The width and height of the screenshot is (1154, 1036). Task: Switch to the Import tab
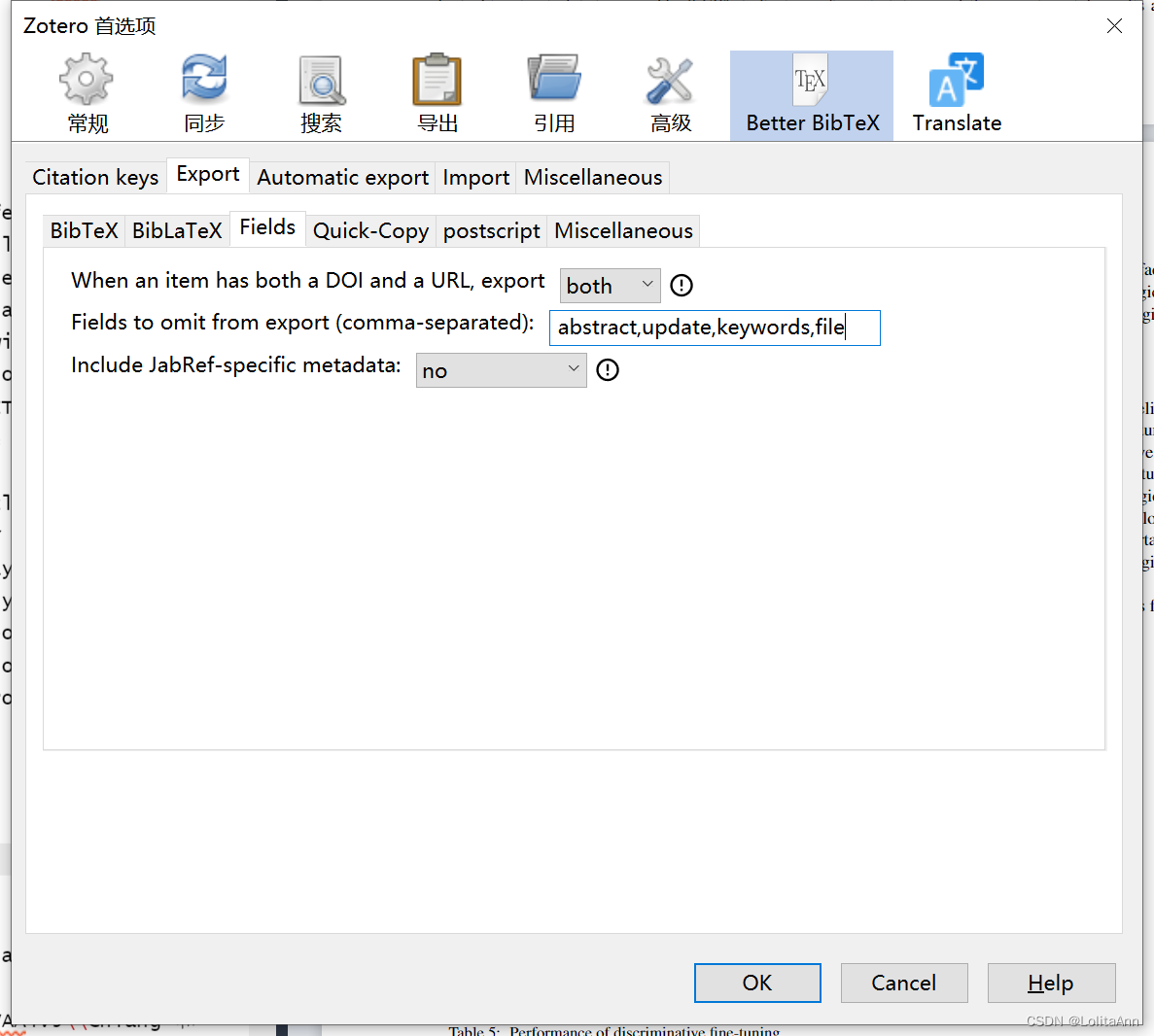tap(476, 177)
